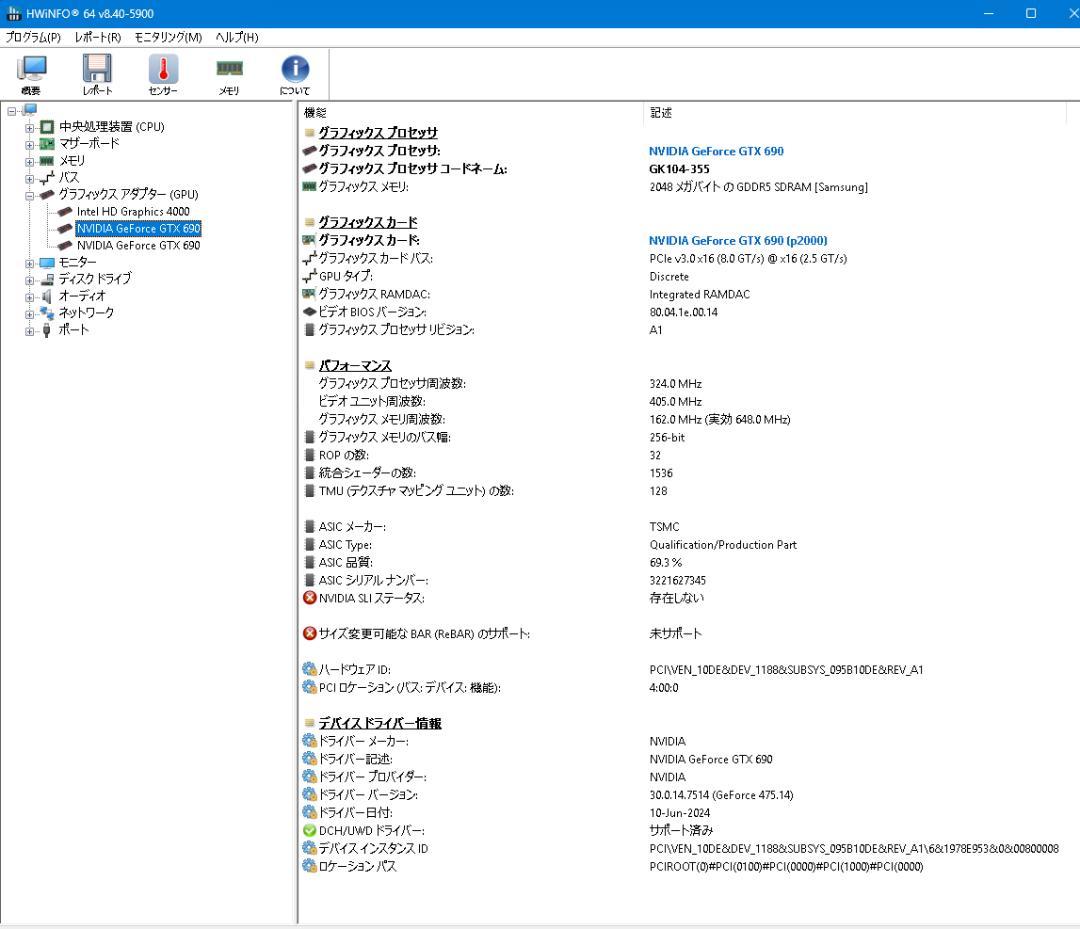Click the red X icon beside ReBAR support

(310, 633)
